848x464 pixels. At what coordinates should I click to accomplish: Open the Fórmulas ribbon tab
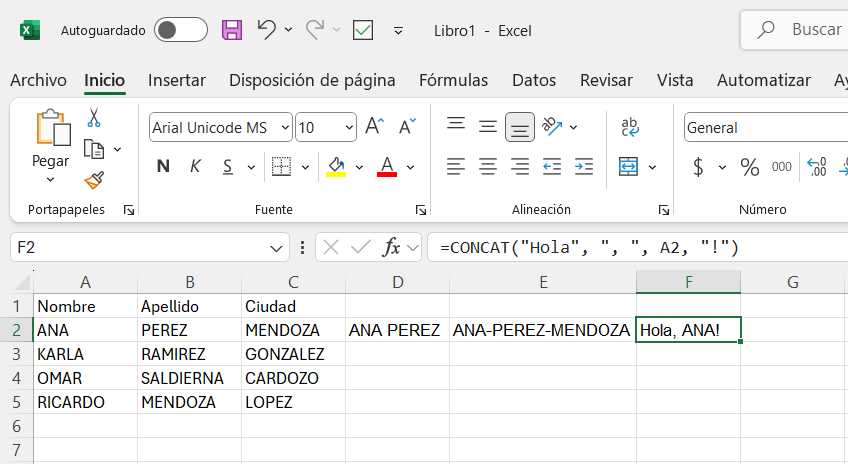(453, 80)
